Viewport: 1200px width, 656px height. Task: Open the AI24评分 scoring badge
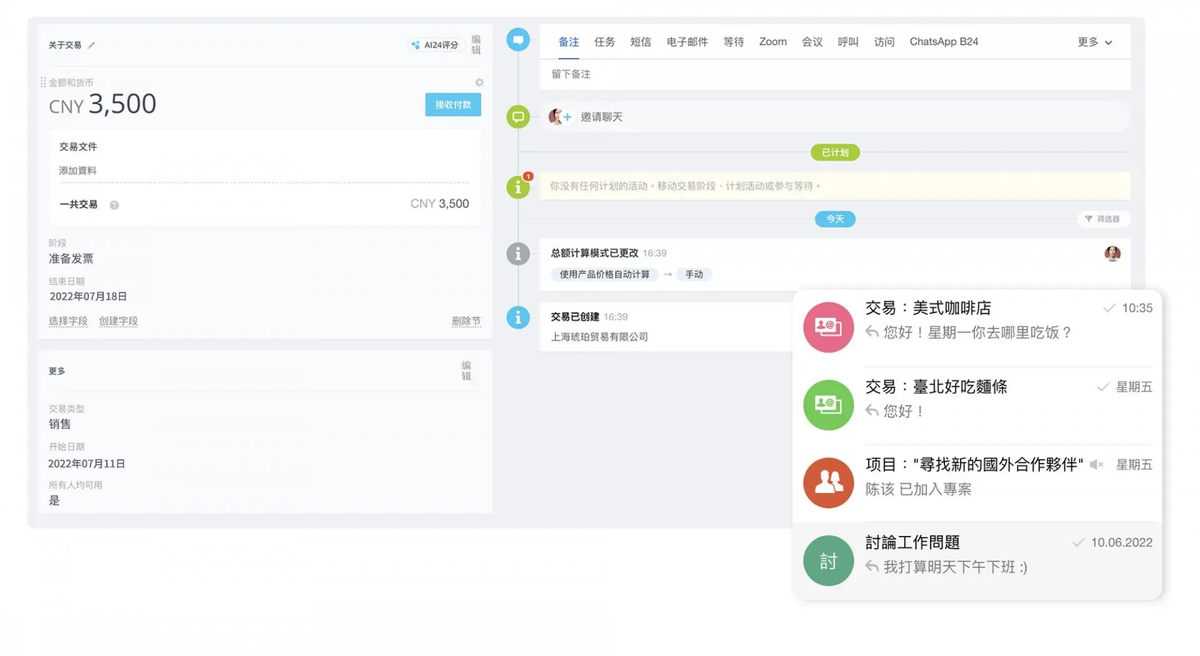click(435, 45)
